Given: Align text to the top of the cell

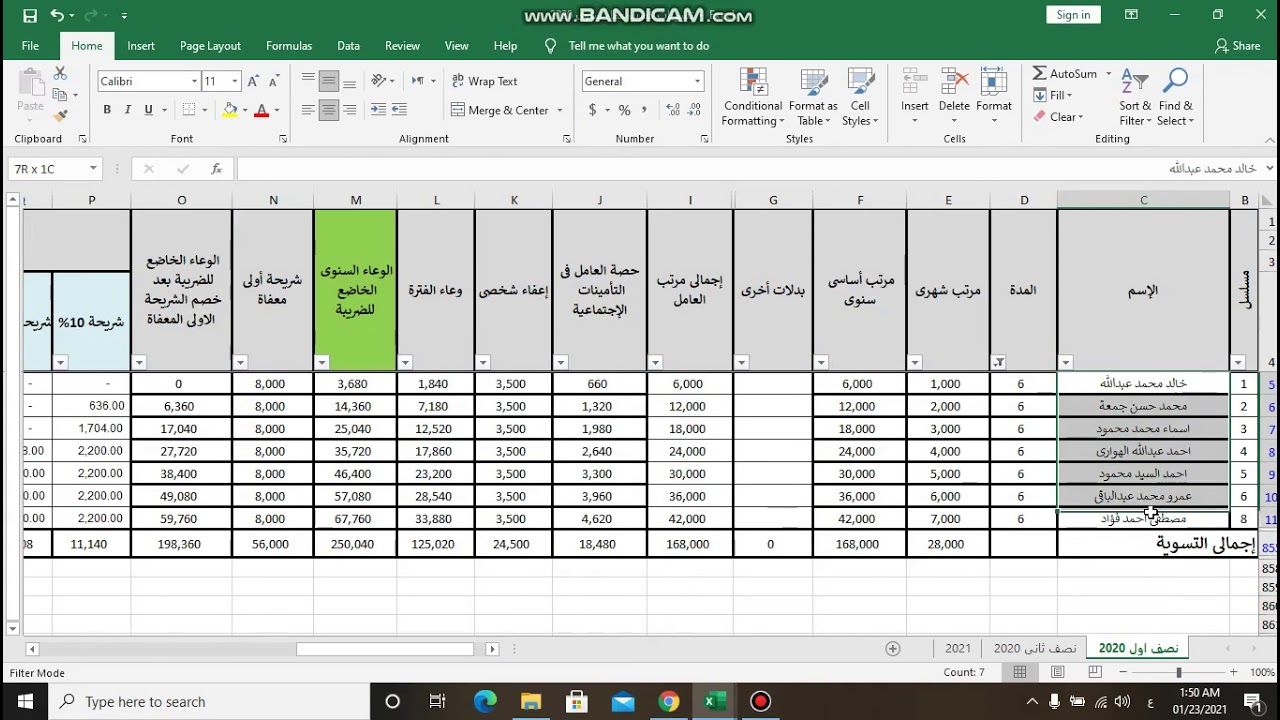Looking at the screenshot, I should coord(308,81).
